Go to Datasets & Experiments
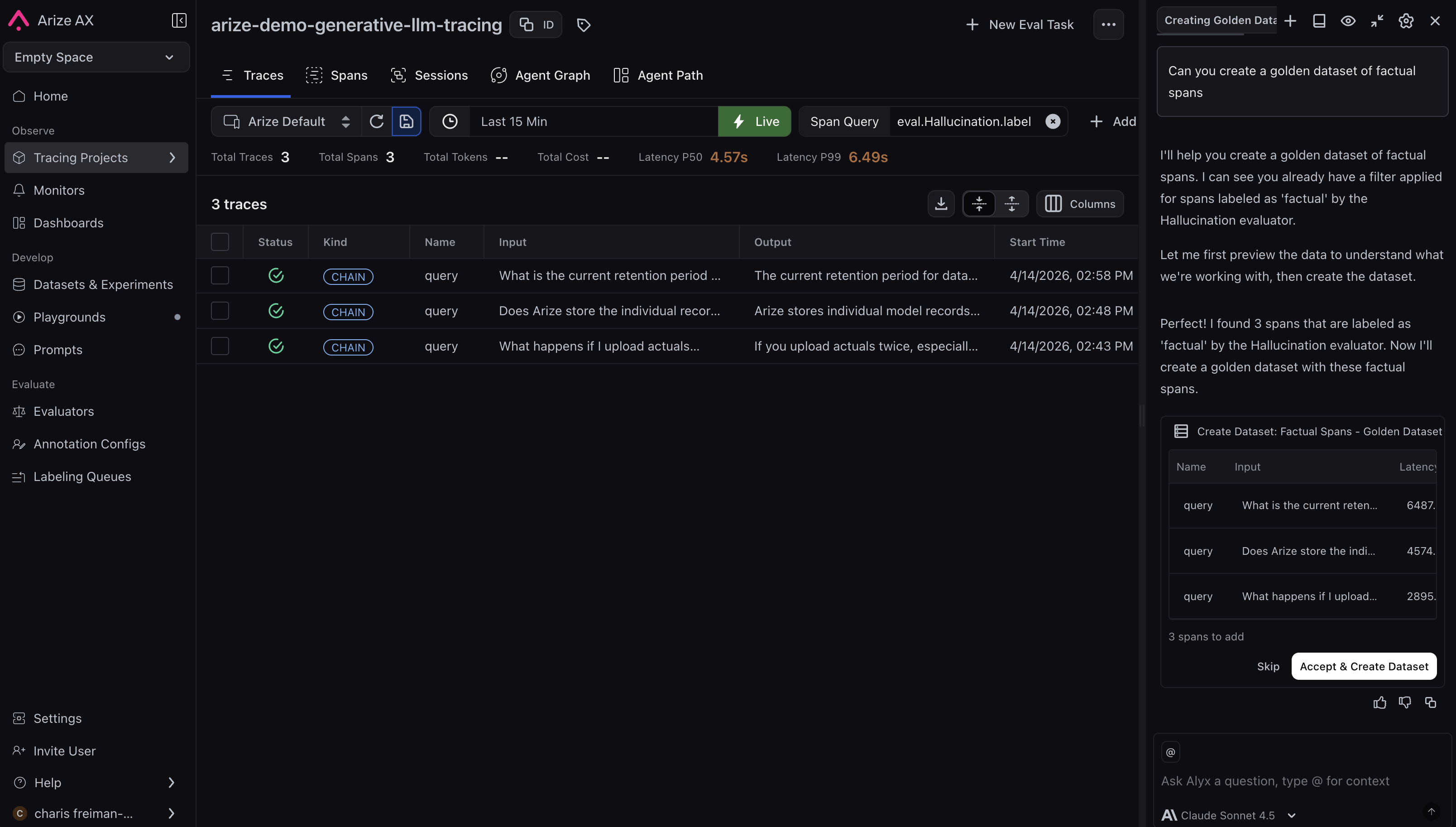1456x827 pixels. pyautogui.click(x=96, y=284)
